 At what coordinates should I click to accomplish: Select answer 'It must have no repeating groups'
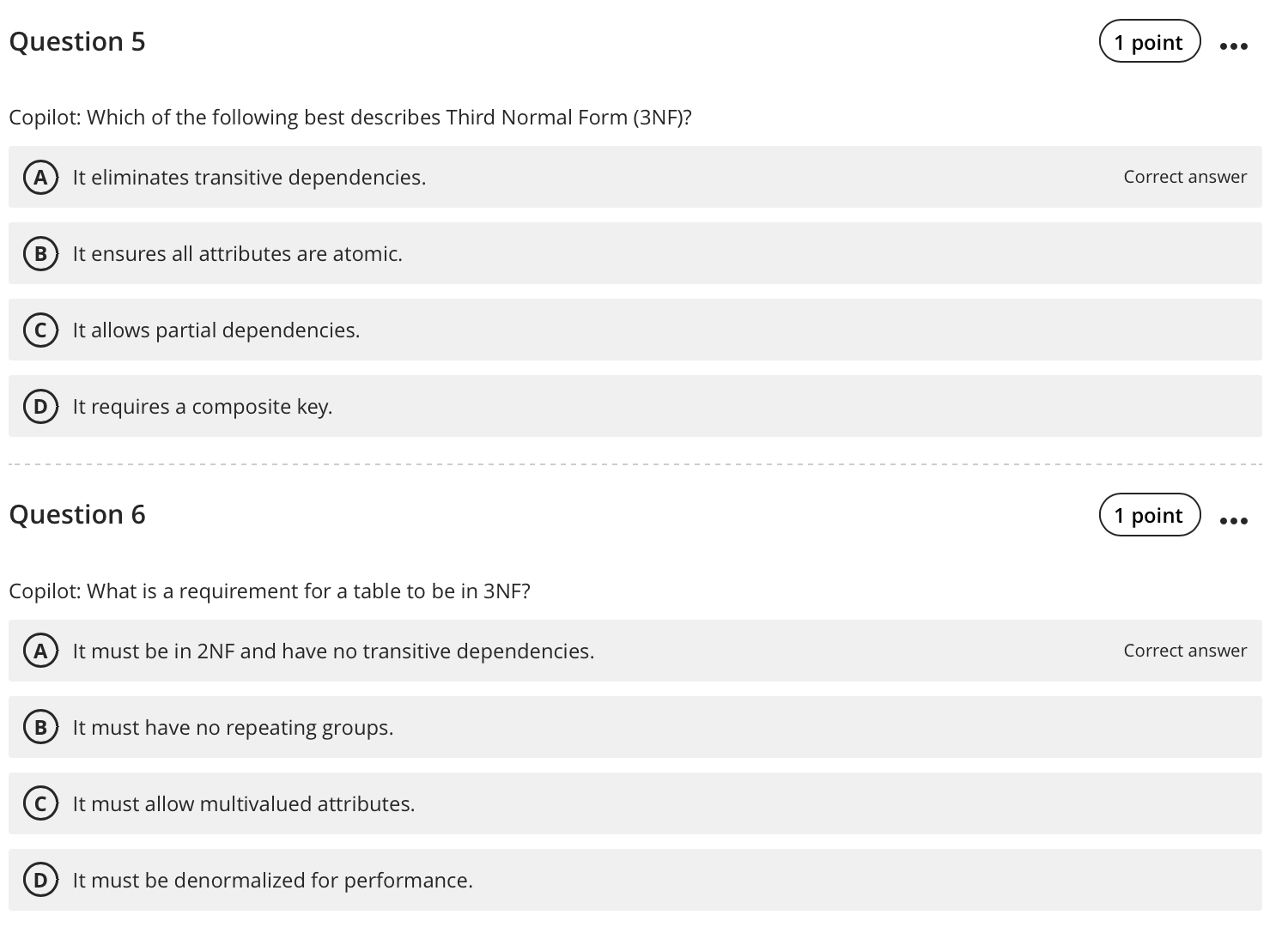point(233,727)
